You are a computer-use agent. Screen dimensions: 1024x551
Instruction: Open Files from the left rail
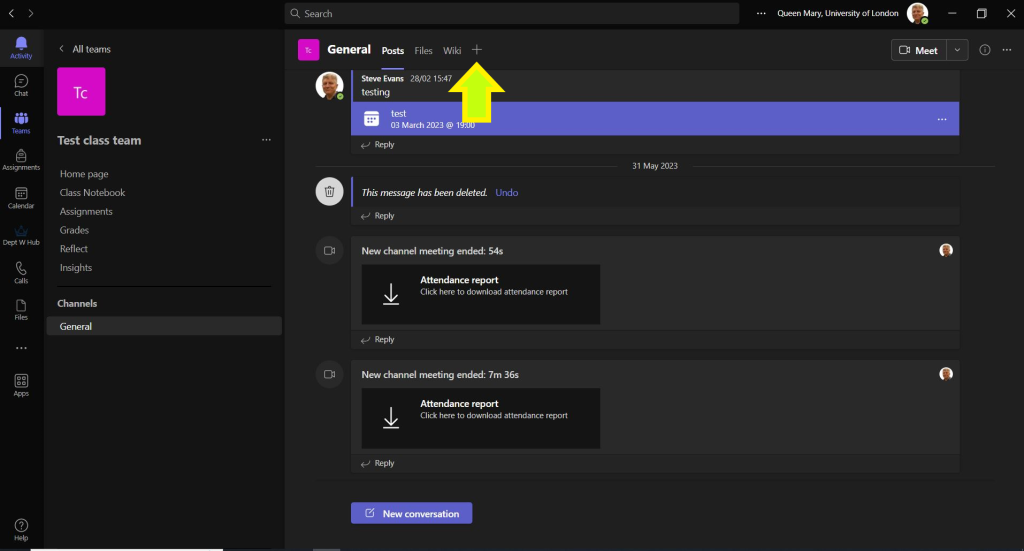pos(21,309)
